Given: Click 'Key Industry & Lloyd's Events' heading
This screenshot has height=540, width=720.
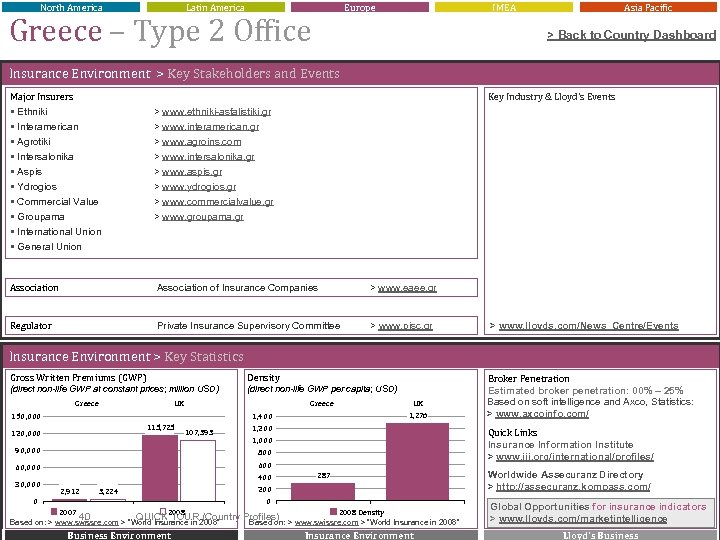Looking at the screenshot, I should [551, 97].
